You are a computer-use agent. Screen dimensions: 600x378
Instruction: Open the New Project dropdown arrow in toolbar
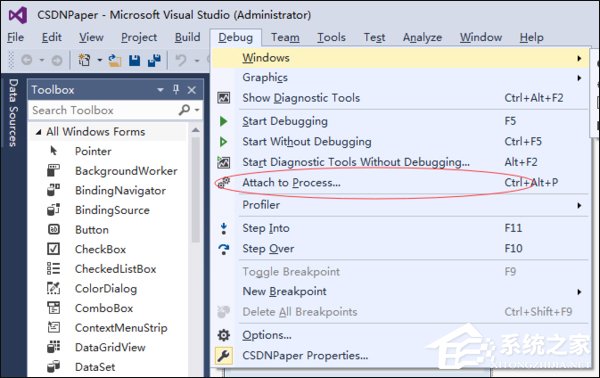click(x=99, y=60)
